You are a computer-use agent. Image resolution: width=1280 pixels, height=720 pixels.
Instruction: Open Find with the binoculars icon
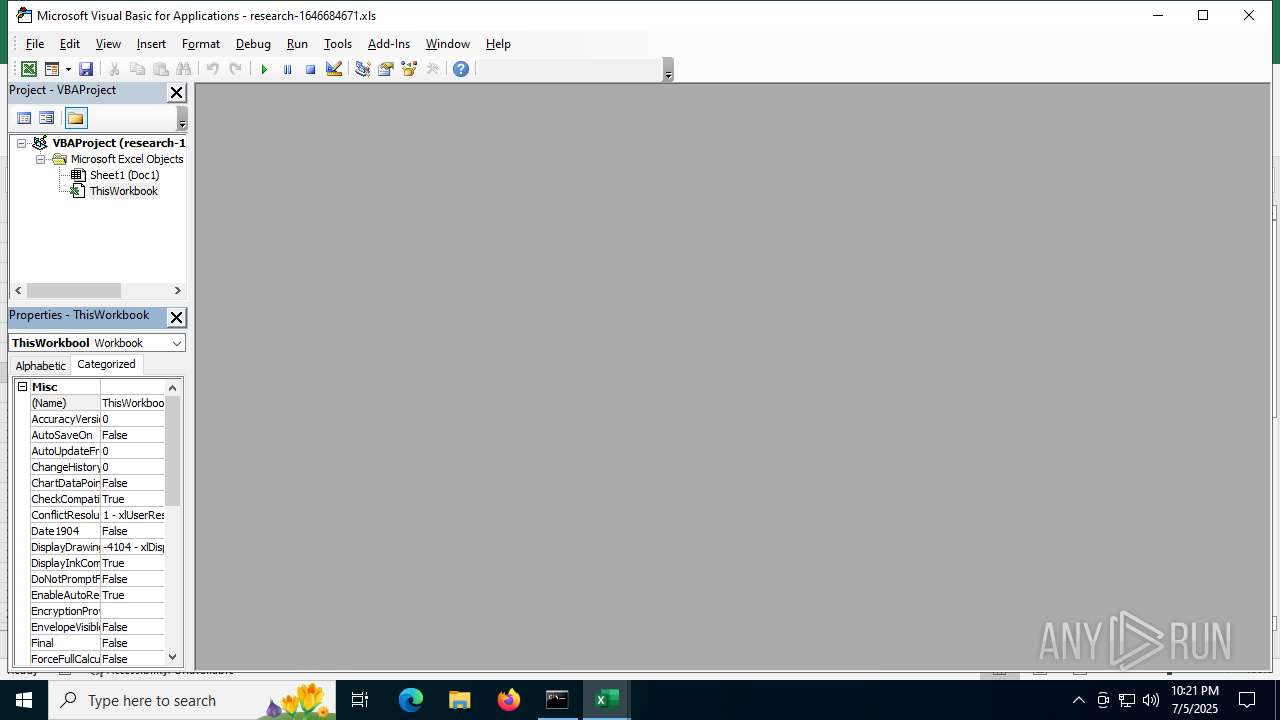click(x=184, y=69)
